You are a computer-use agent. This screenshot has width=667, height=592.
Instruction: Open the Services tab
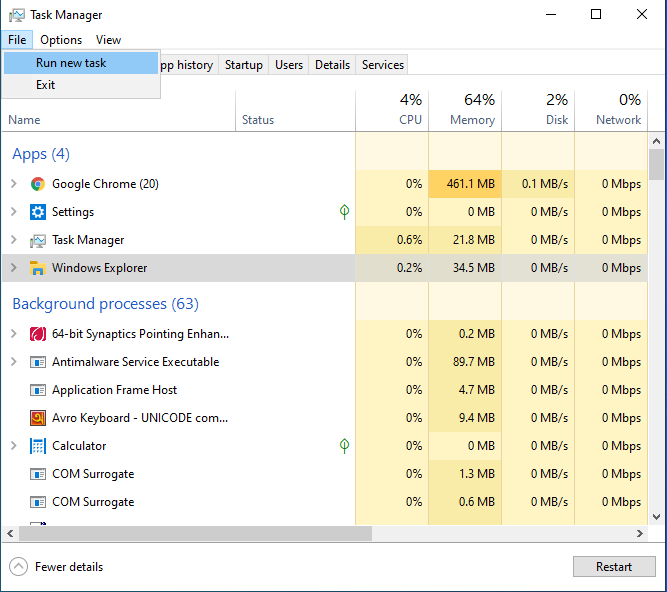(x=383, y=65)
